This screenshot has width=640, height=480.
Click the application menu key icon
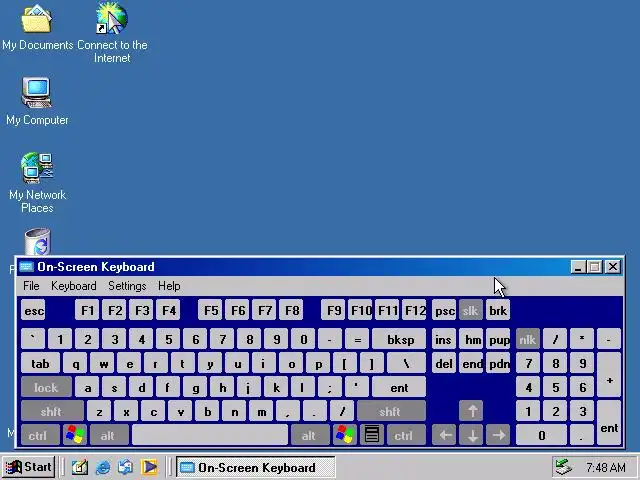[x=371, y=435]
